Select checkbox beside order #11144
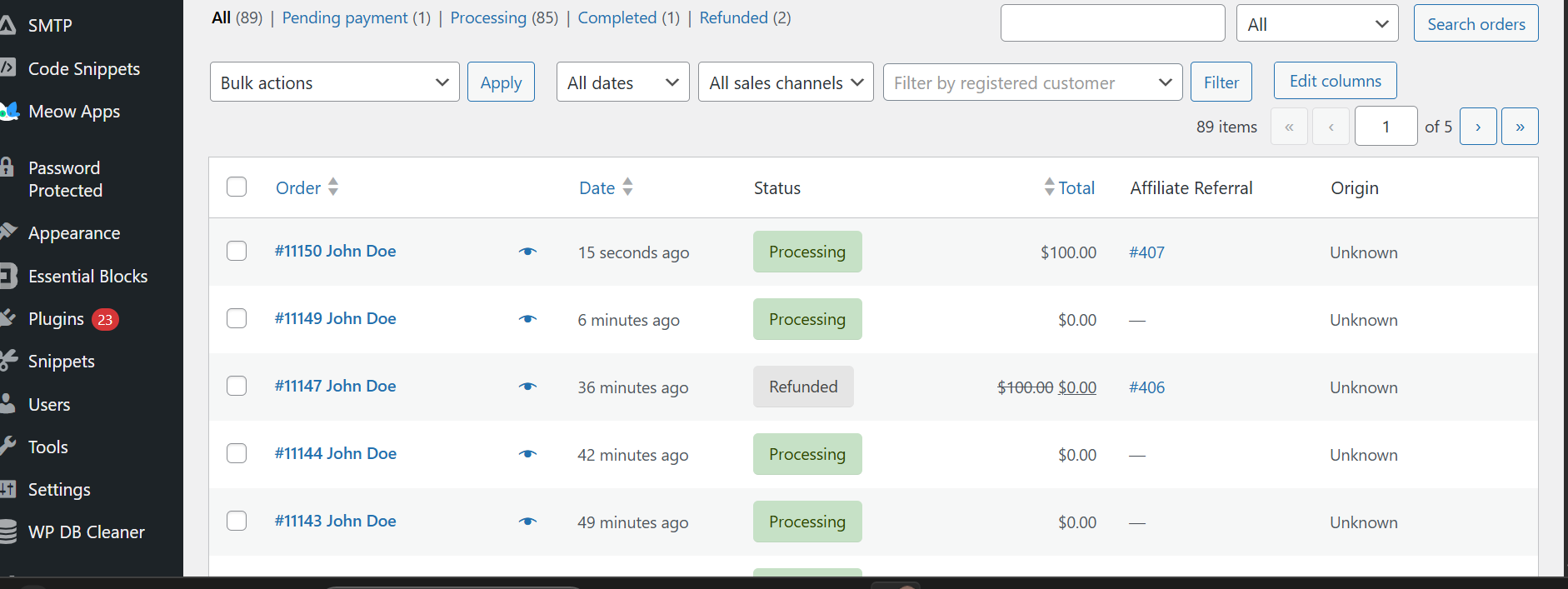 (x=237, y=453)
